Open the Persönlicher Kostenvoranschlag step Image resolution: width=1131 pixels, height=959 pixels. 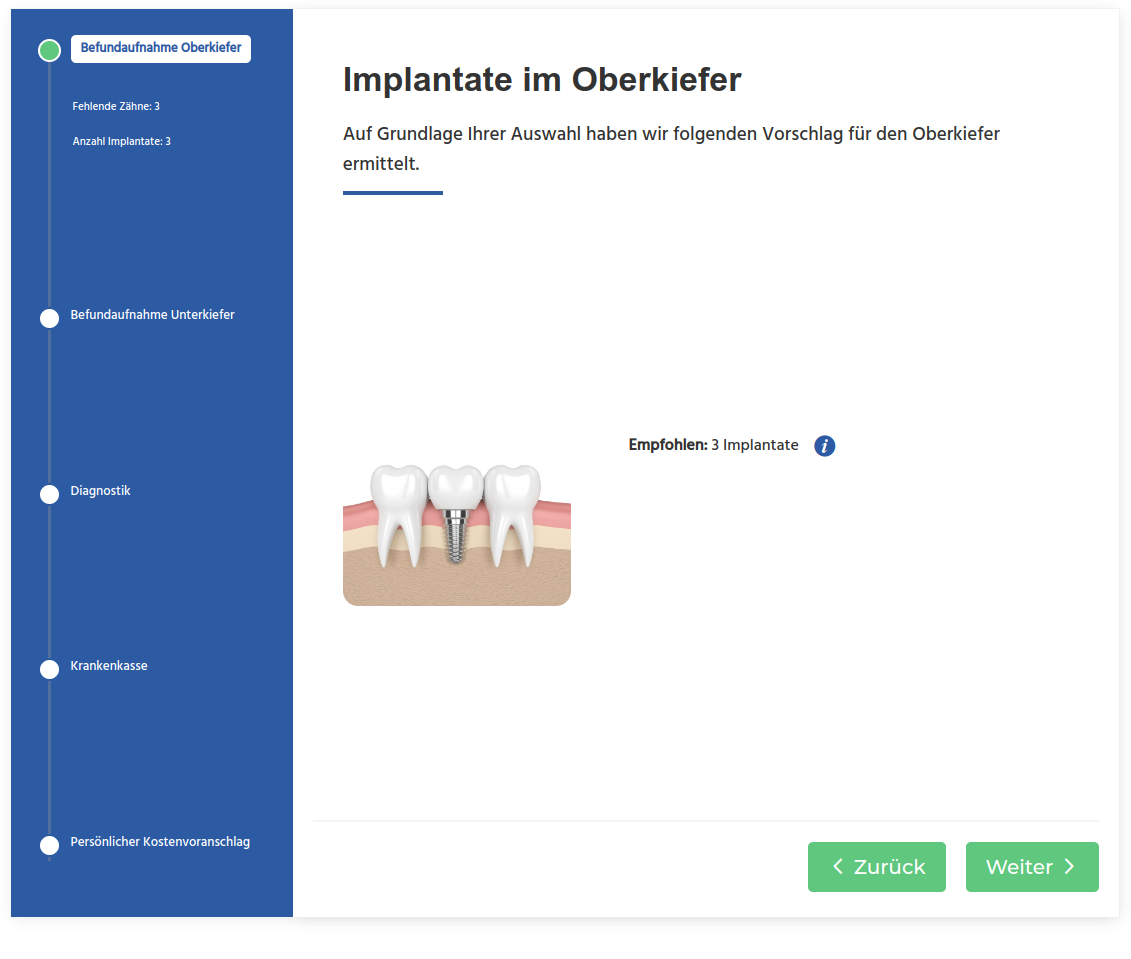[160, 841]
